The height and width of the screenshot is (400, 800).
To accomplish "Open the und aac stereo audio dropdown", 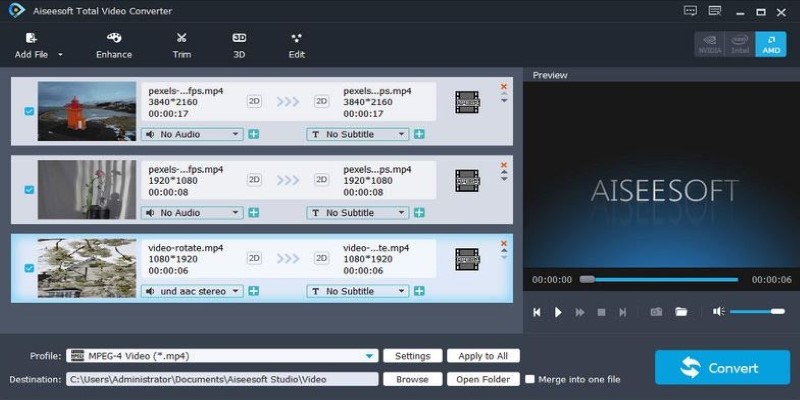I will click(x=236, y=291).
